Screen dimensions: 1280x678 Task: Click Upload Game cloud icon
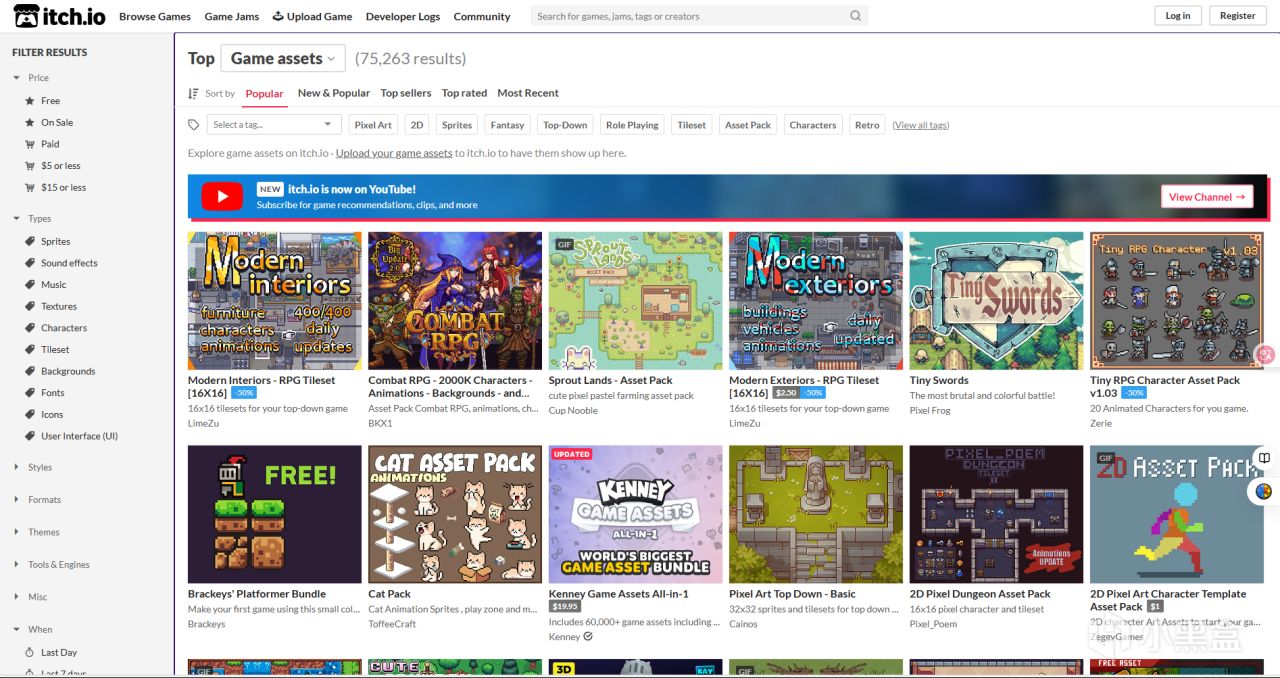[x=278, y=16]
